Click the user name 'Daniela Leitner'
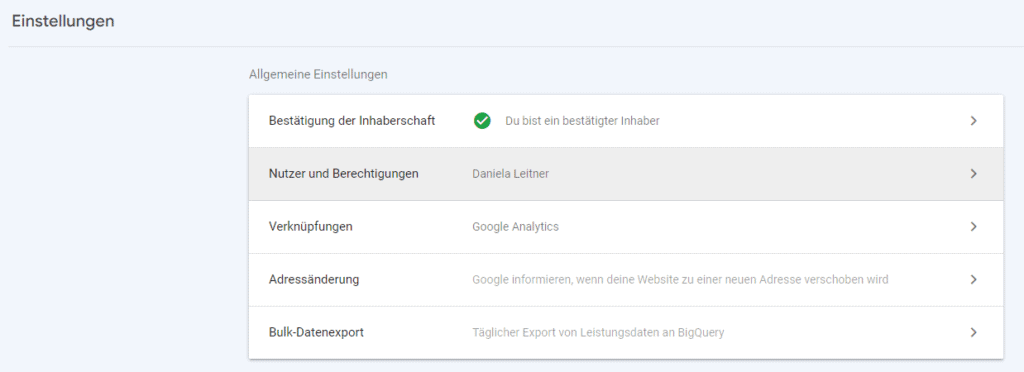1024x372 pixels. click(x=511, y=174)
